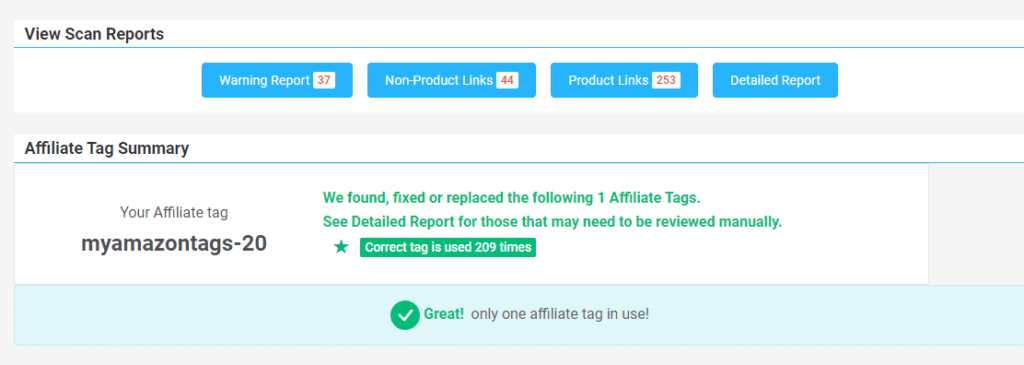Click the light blue success banner
Viewport: 1024px width, 365px height.
(519, 315)
